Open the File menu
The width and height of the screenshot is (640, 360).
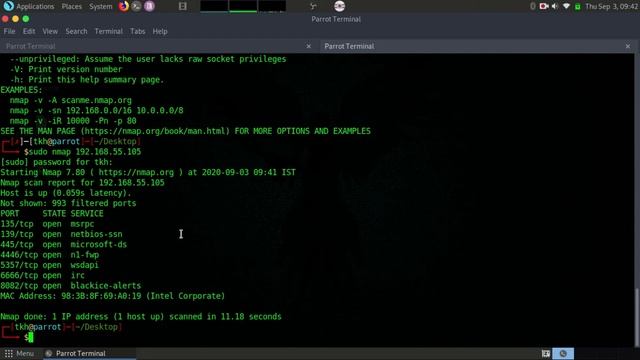click(9, 31)
